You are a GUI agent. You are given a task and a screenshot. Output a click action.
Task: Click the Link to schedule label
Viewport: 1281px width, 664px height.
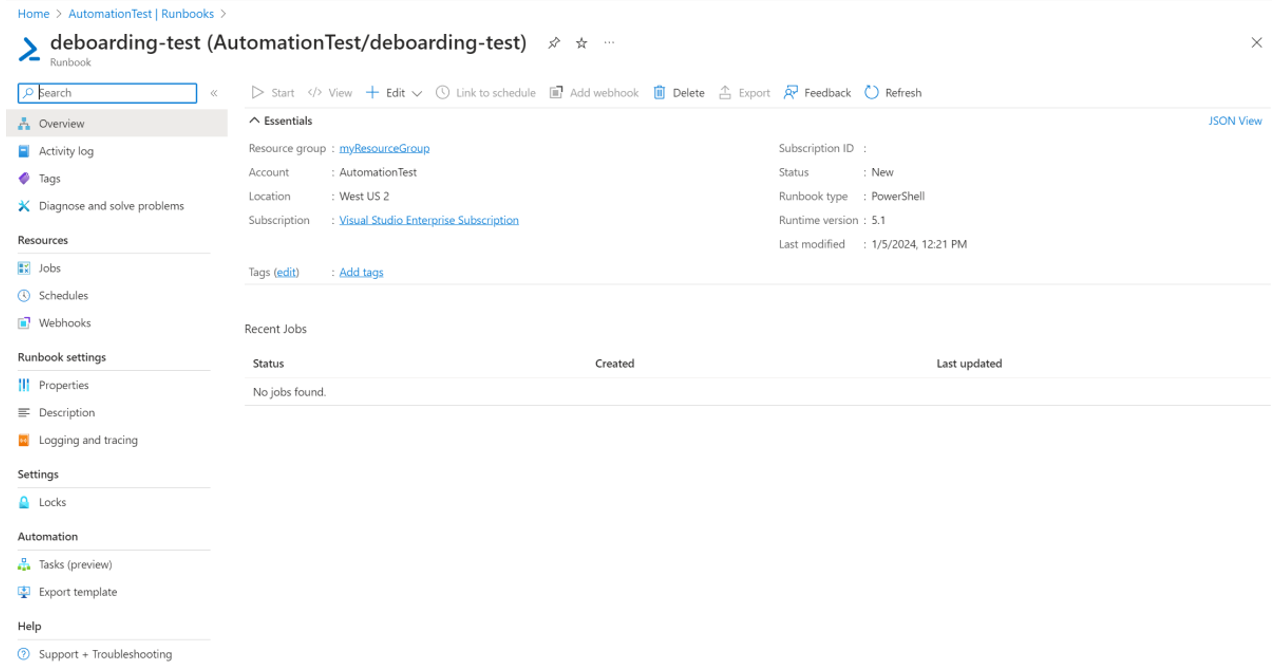[x=496, y=93]
